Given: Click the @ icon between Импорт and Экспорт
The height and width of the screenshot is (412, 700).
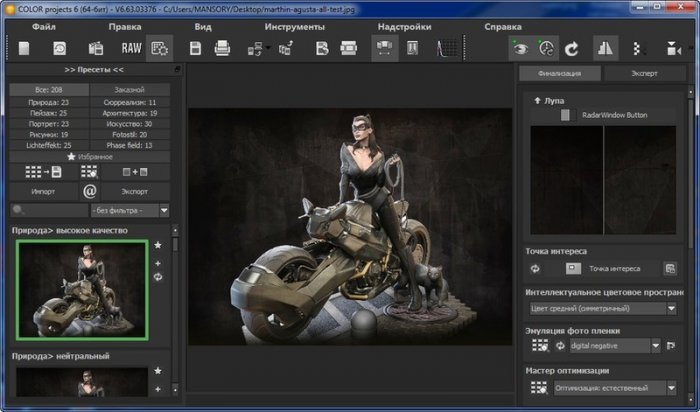Looking at the screenshot, I should 89,190.
